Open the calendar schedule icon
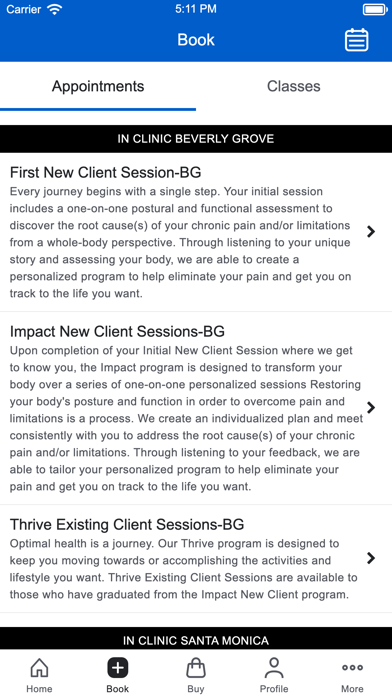The width and height of the screenshot is (392, 696). [x=356, y=40]
